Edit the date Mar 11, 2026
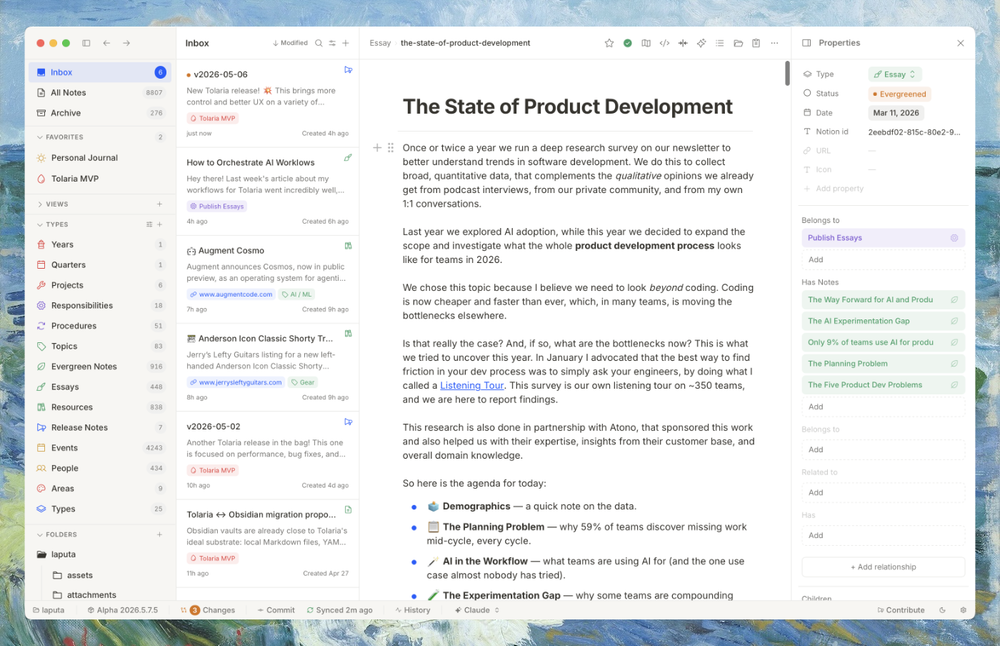Viewport: 1000px width, 646px height. point(896,113)
